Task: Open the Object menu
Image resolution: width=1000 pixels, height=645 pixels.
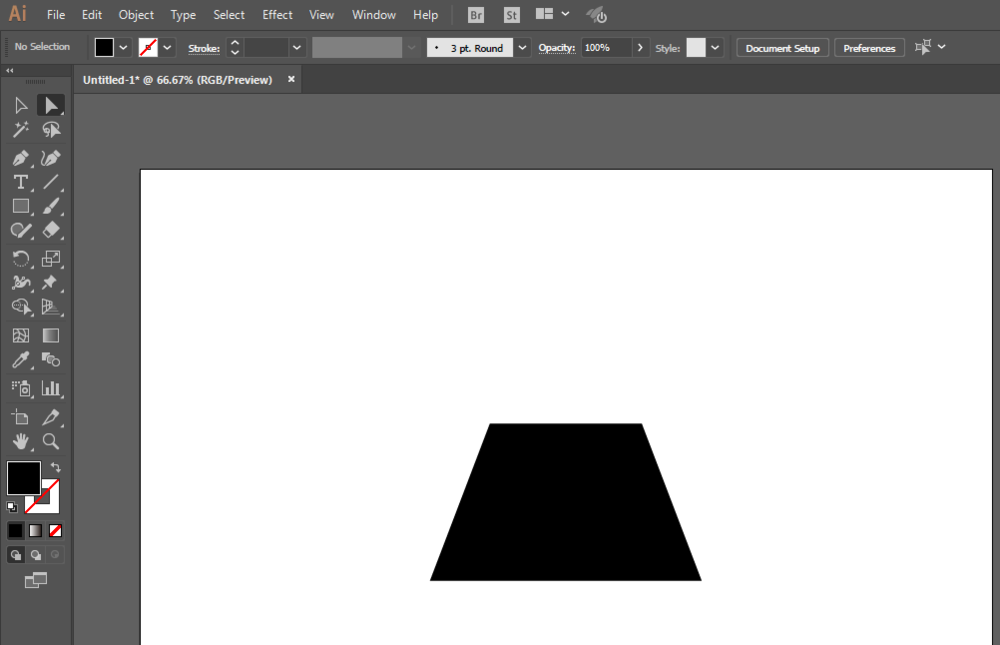Action: click(x=136, y=15)
